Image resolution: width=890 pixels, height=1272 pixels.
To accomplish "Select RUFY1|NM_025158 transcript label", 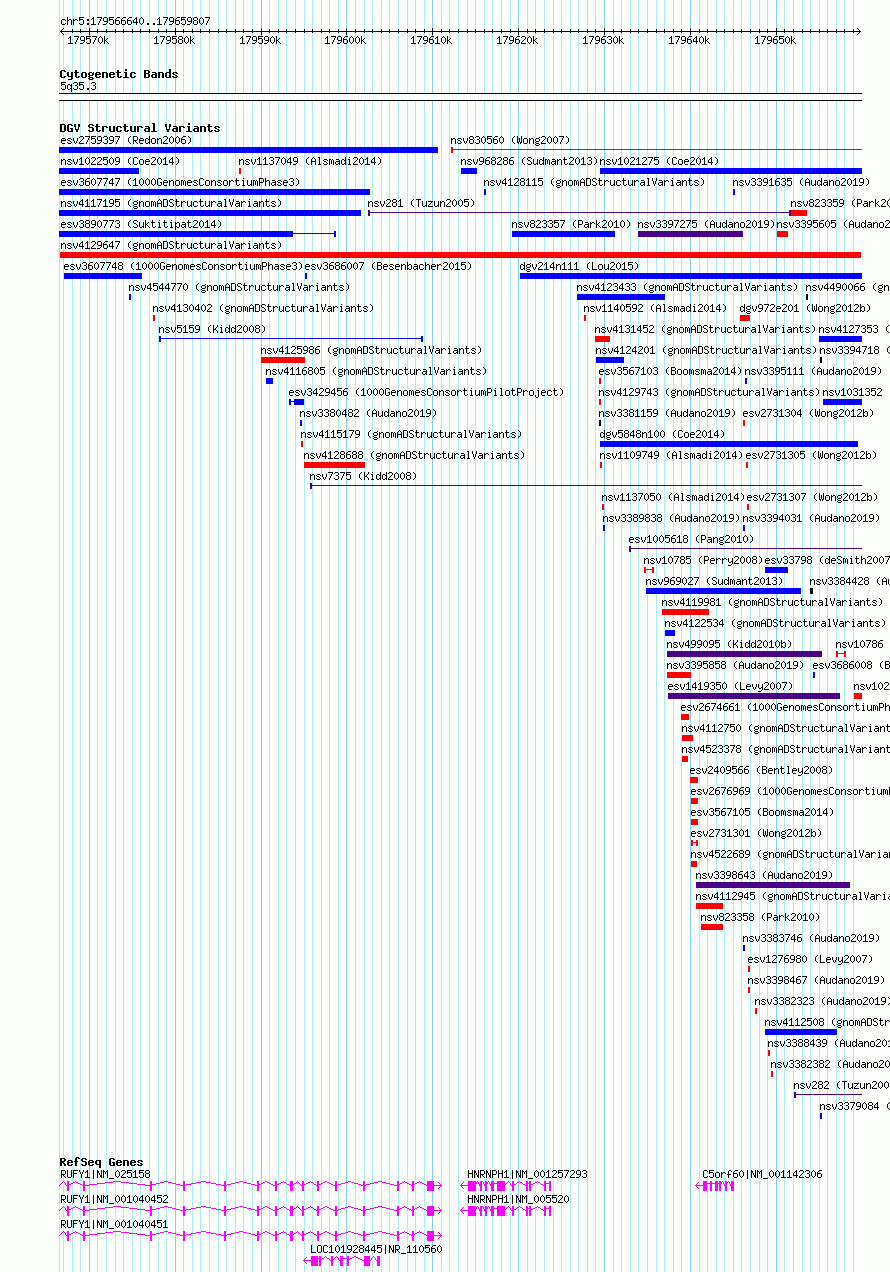I will click(105, 1174).
